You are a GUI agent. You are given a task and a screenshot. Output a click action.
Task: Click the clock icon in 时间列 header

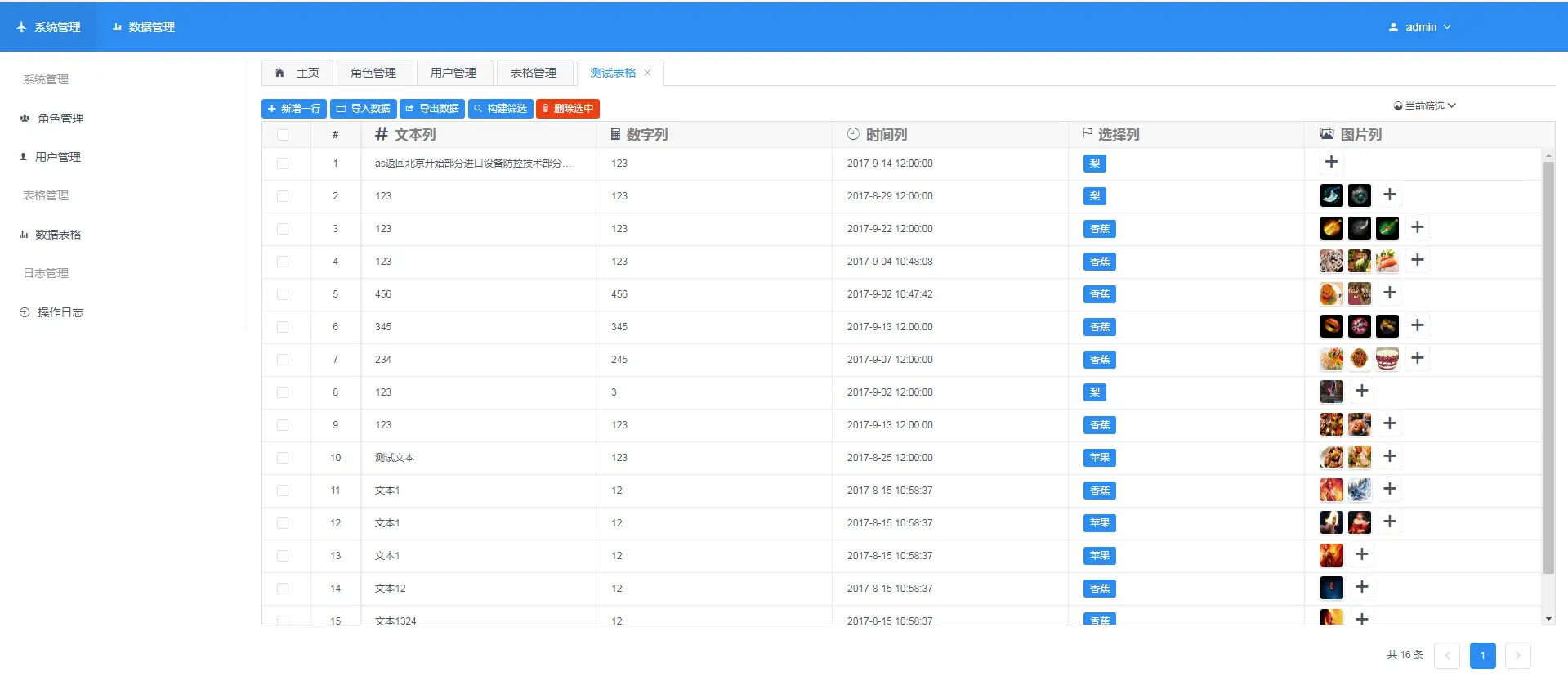point(853,134)
